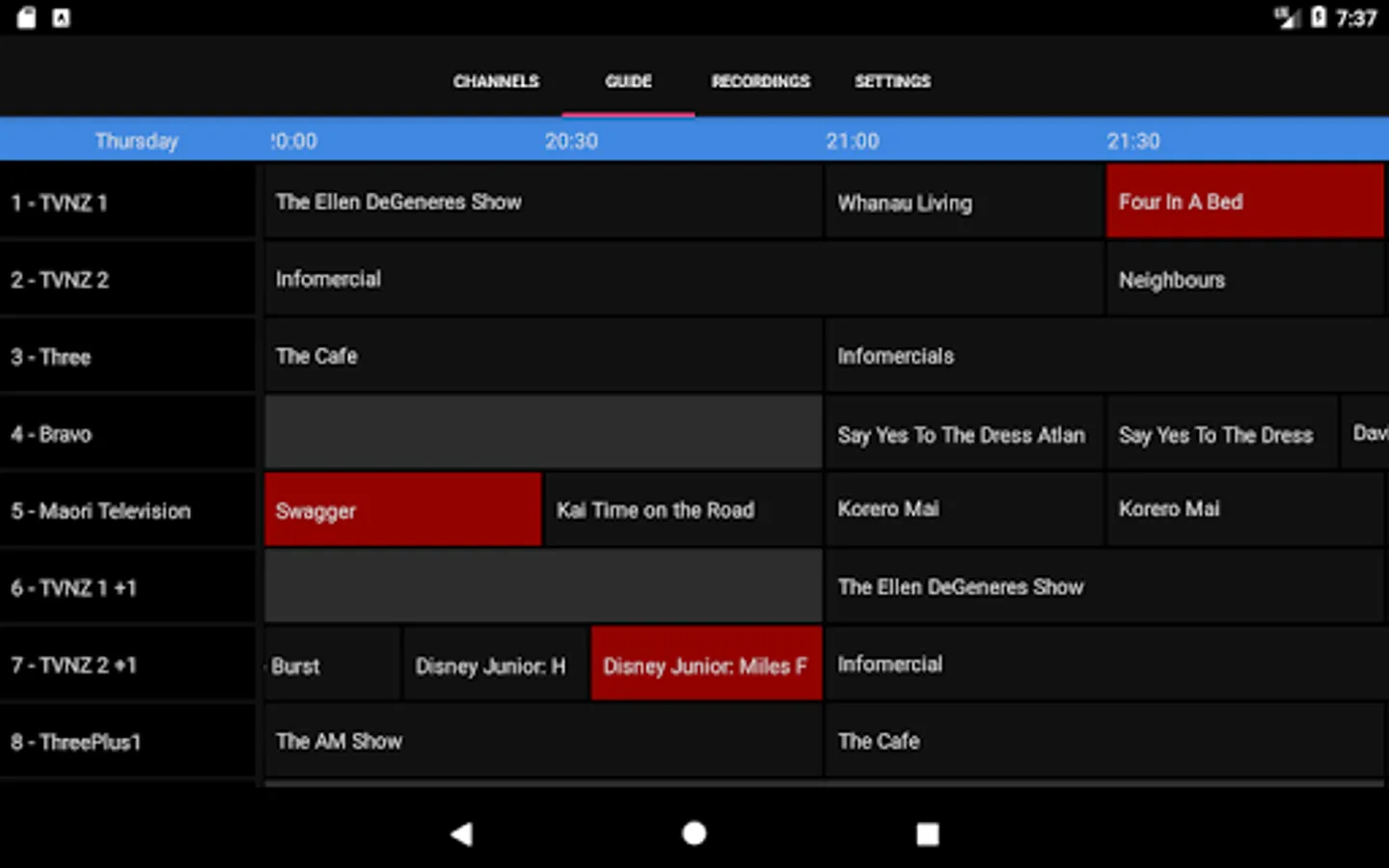Tap the 7:37 clock in status bar
The image size is (1389, 868).
[1356, 18]
